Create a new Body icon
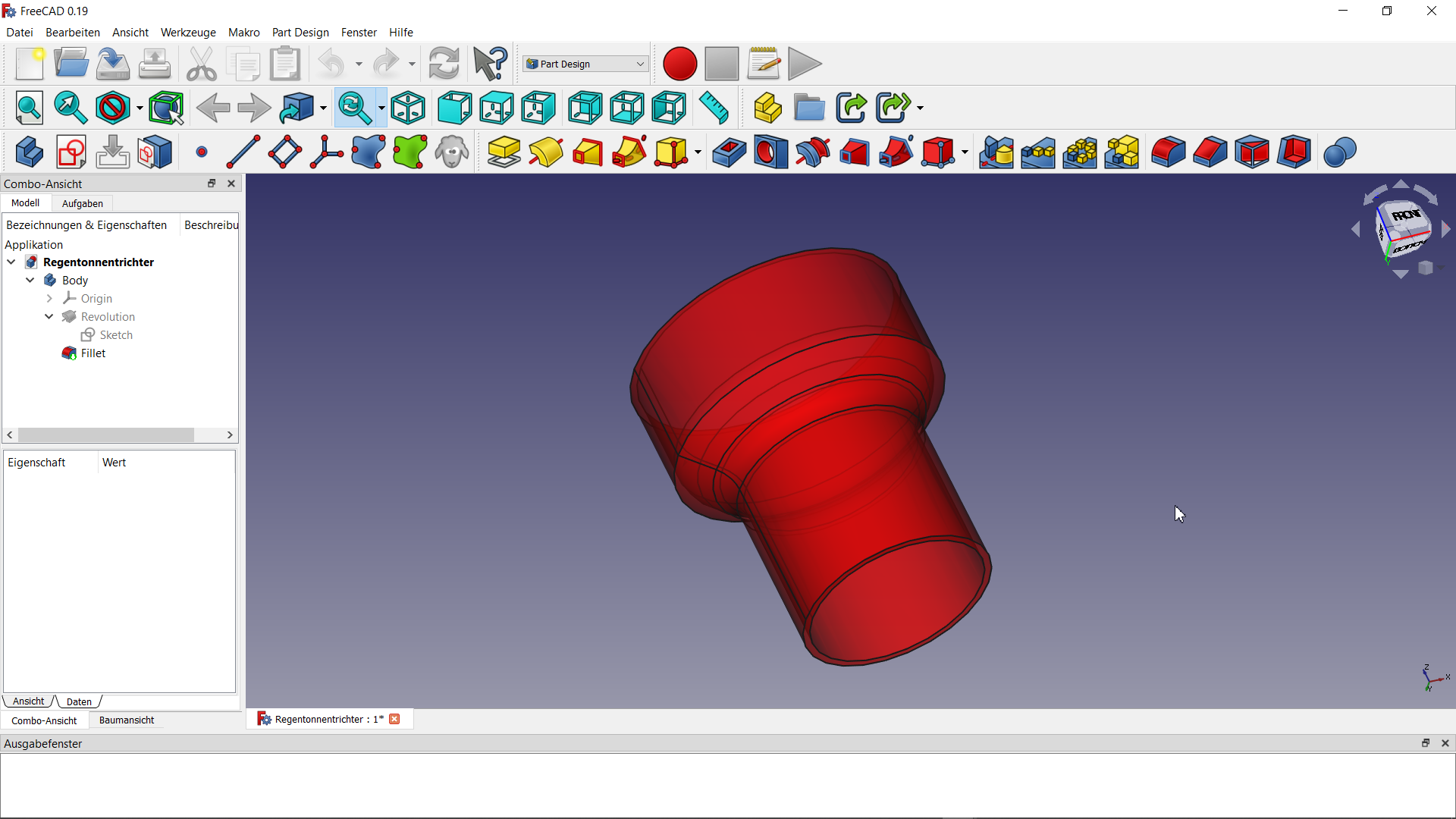The width and height of the screenshot is (1456, 819). (29, 152)
